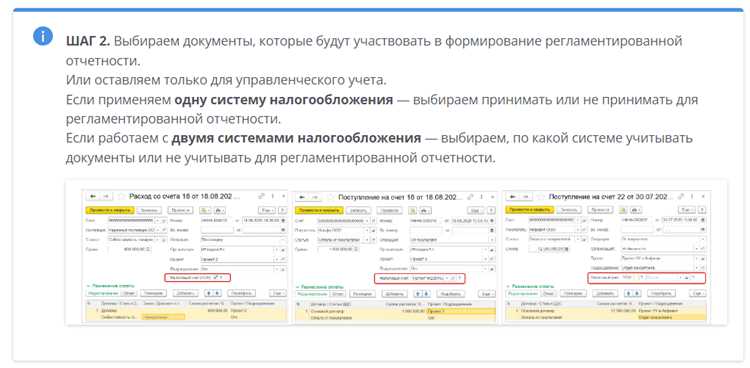
Task: Go back in Расход со счета 18 window
Action: (93, 196)
